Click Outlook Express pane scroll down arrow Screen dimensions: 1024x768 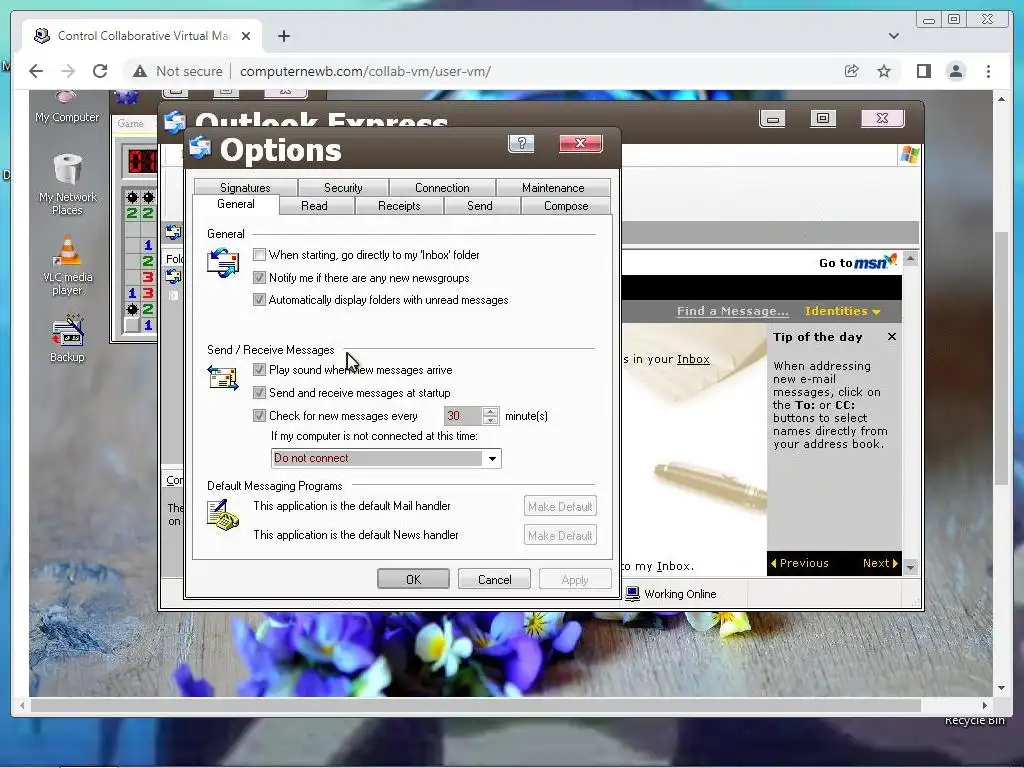910,568
